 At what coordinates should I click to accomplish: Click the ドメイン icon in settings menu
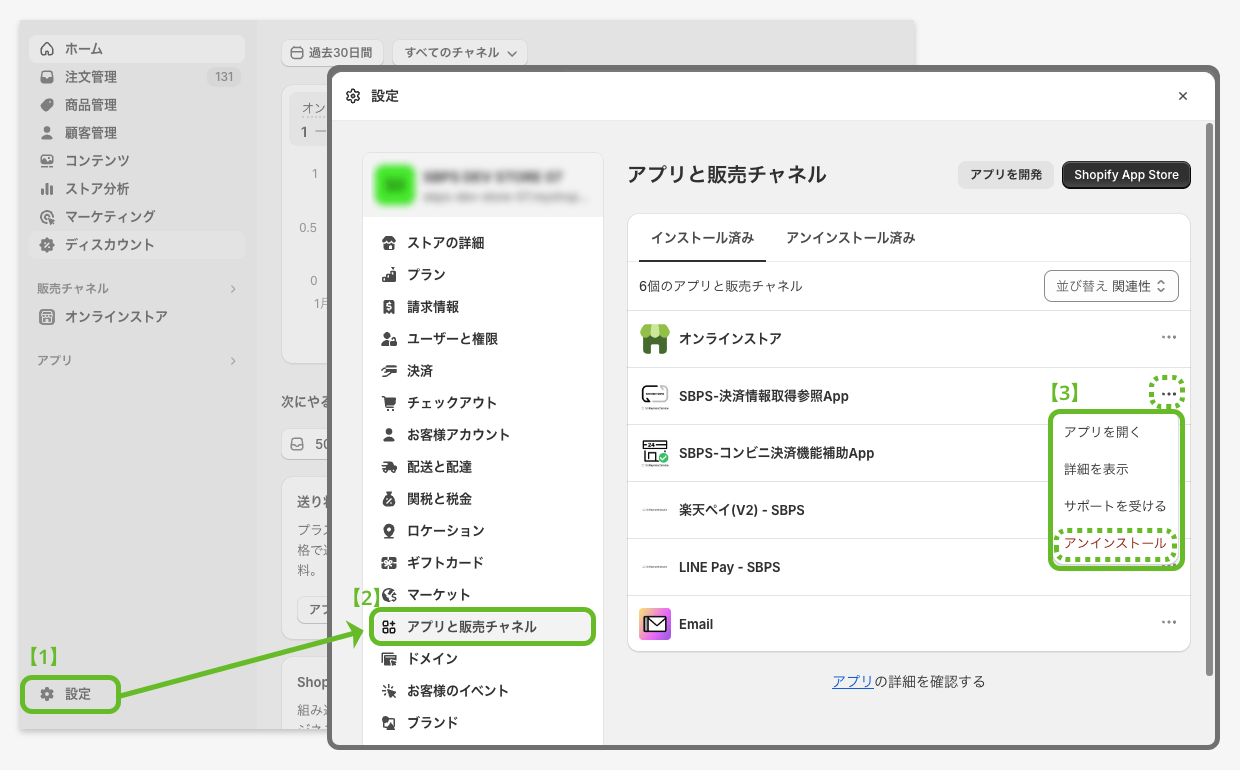(x=389, y=659)
